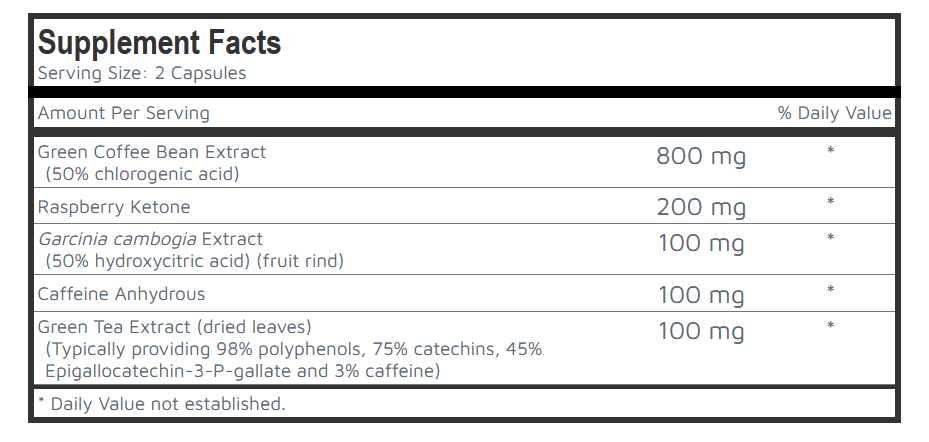
Task: Click the 200 mg amount
Action: [x=701, y=208]
